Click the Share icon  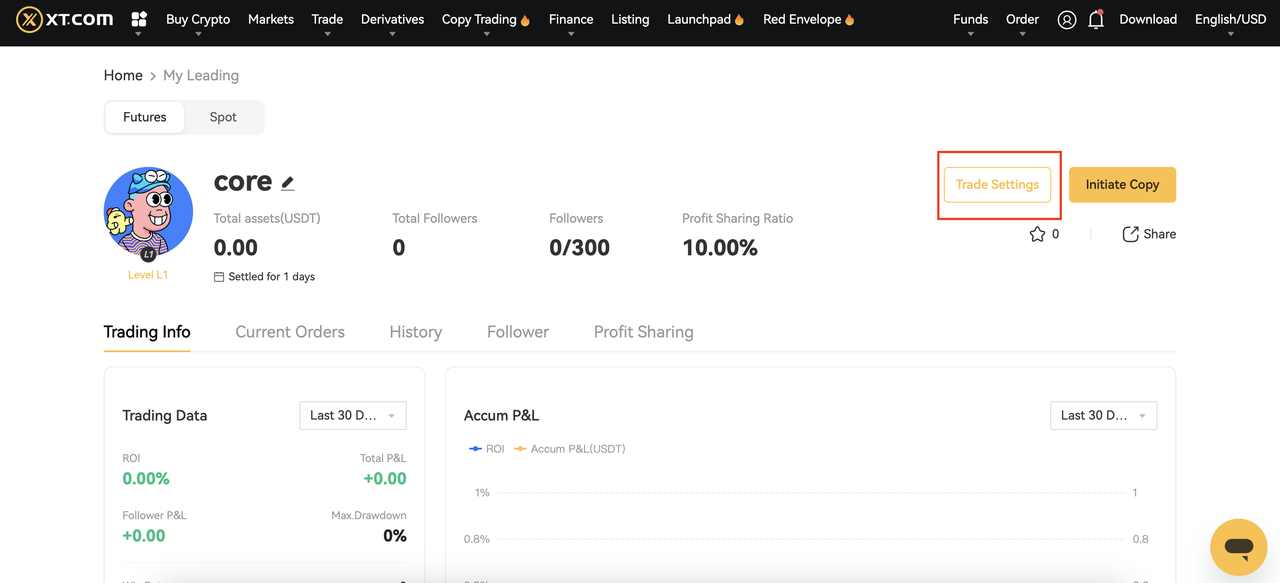pos(1131,234)
